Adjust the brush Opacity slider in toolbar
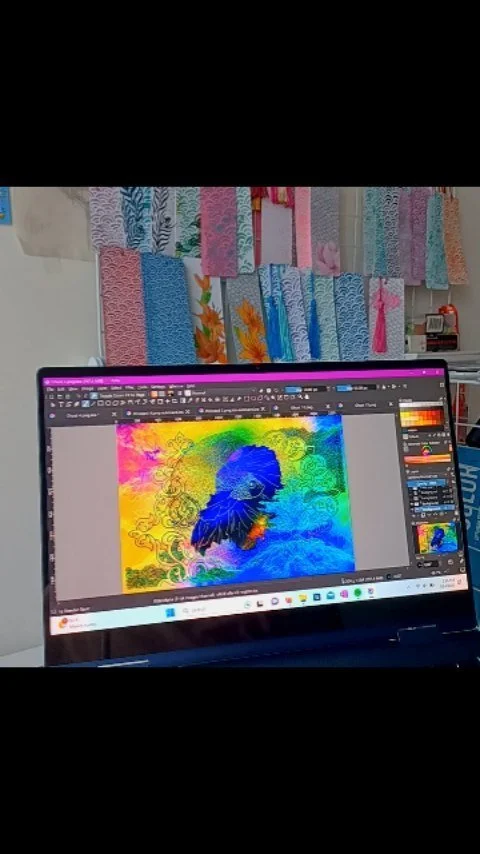The height and width of the screenshot is (854, 480). (x=305, y=389)
